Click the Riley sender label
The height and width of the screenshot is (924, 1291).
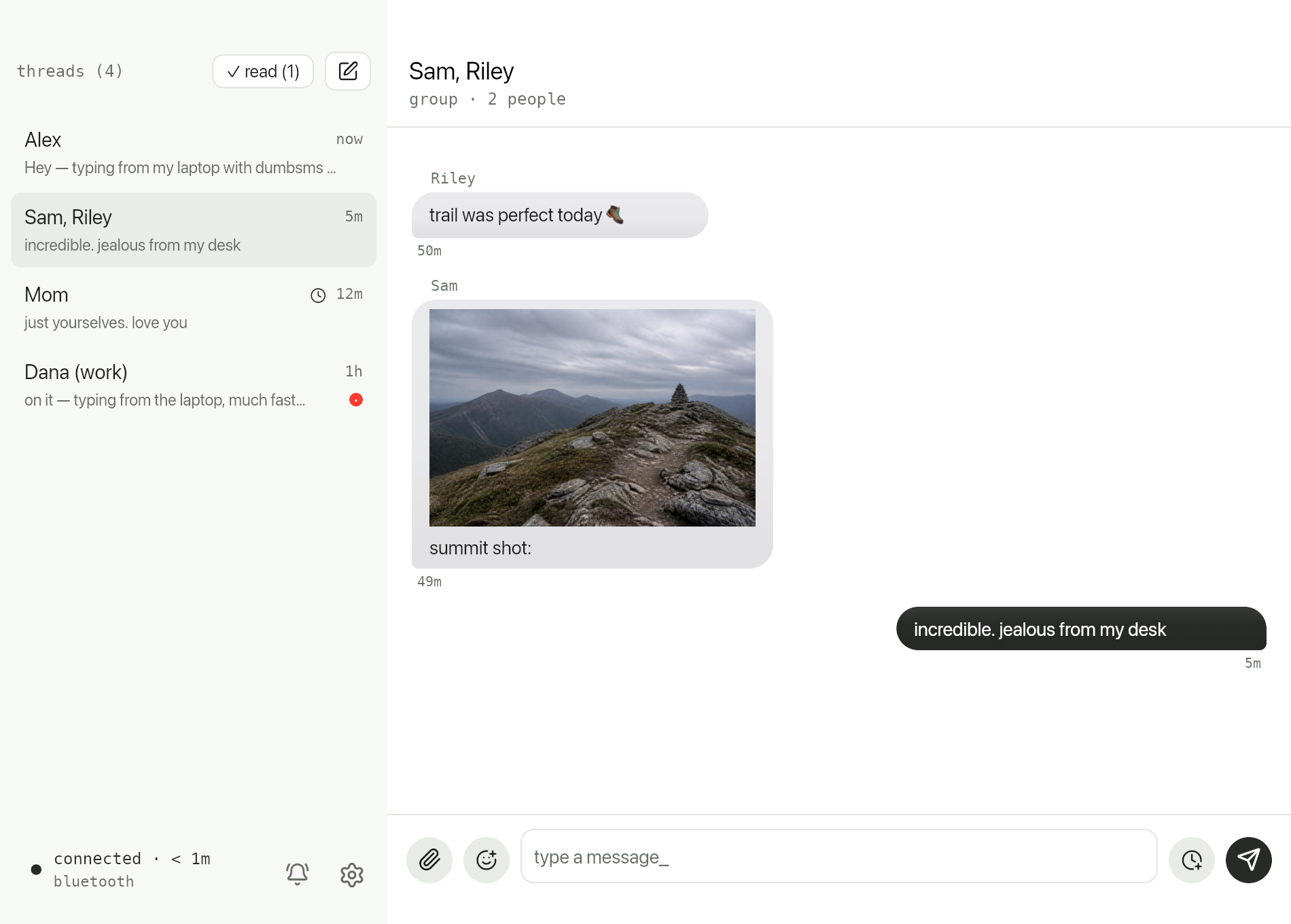pyautogui.click(x=453, y=178)
